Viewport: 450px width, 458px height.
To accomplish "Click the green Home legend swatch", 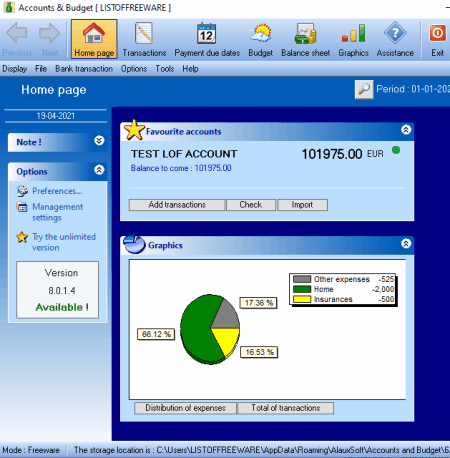I will pyautogui.click(x=302, y=289).
